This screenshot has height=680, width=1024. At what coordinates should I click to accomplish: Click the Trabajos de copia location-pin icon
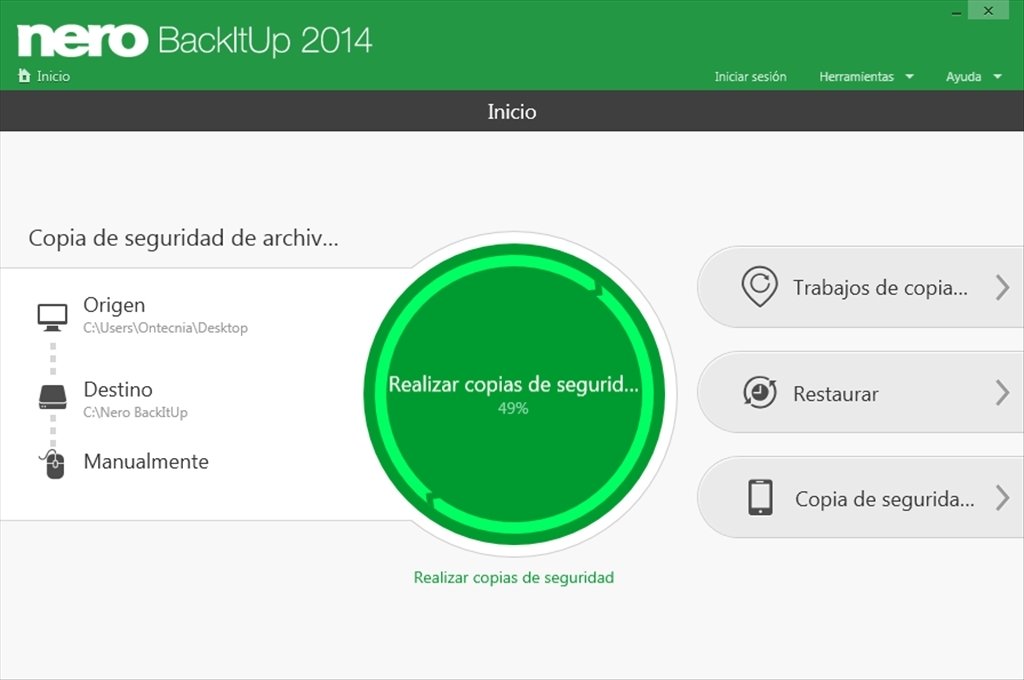(x=760, y=286)
